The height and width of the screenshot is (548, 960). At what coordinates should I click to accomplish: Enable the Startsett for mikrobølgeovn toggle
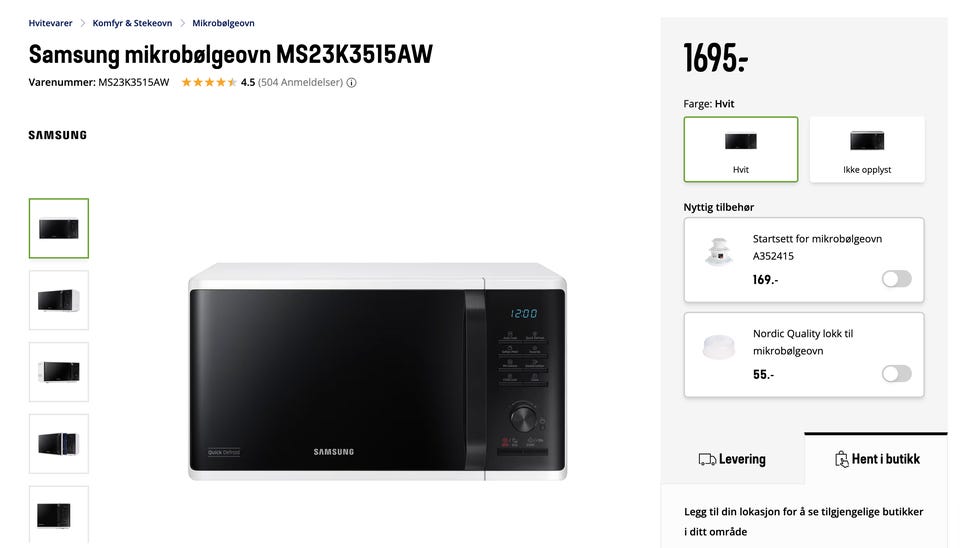(896, 279)
